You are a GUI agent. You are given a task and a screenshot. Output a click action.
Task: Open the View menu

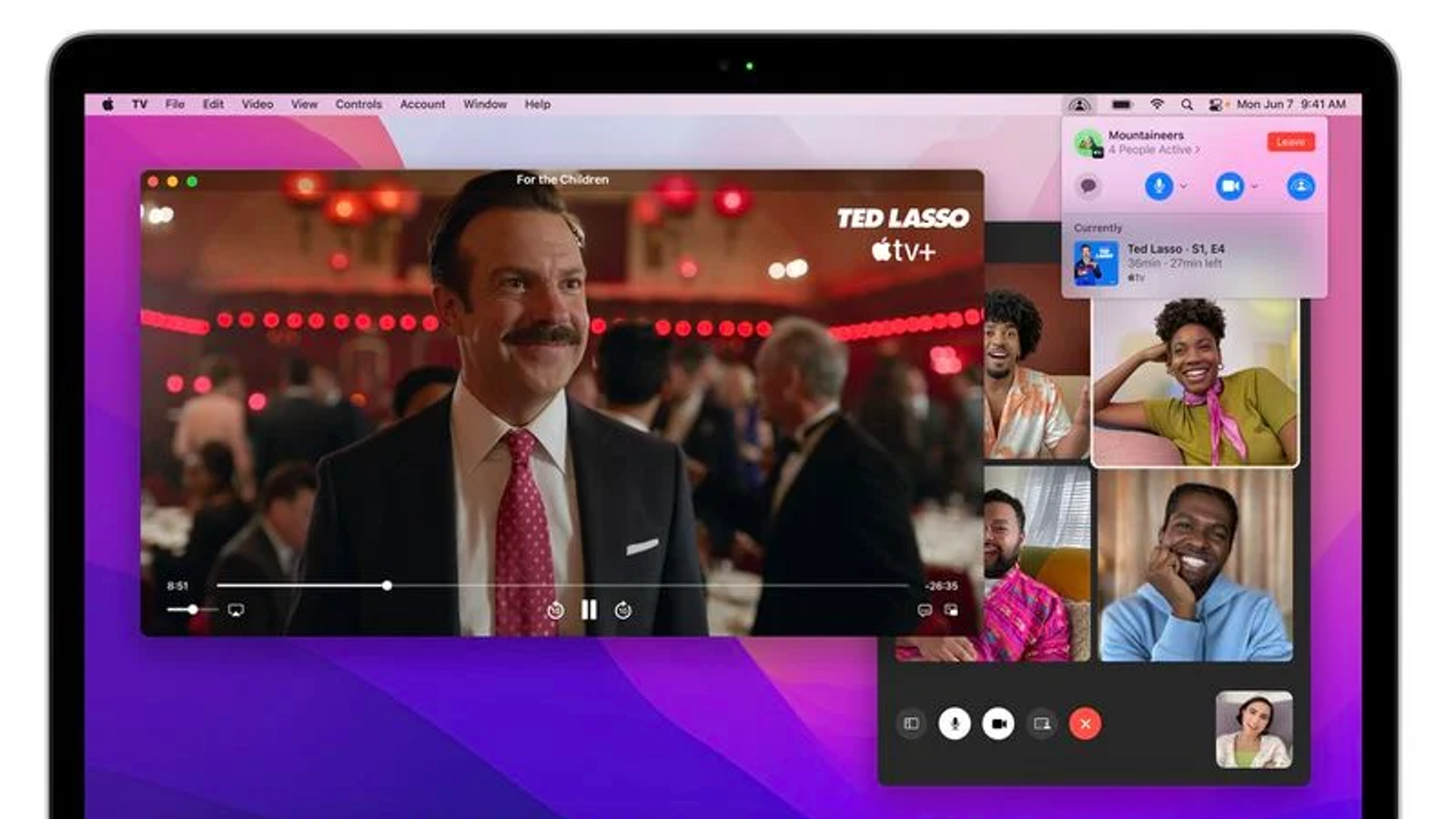[304, 105]
